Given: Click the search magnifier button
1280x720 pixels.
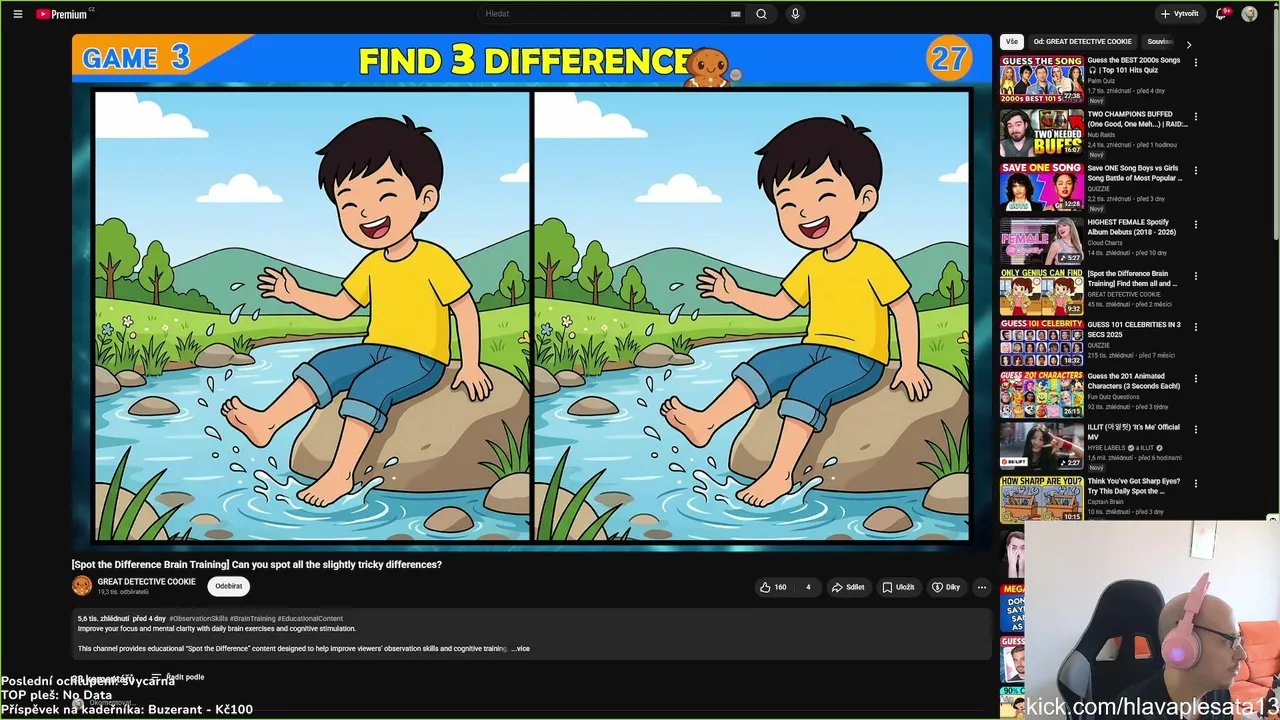Looking at the screenshot, I should tap(761, 14).
